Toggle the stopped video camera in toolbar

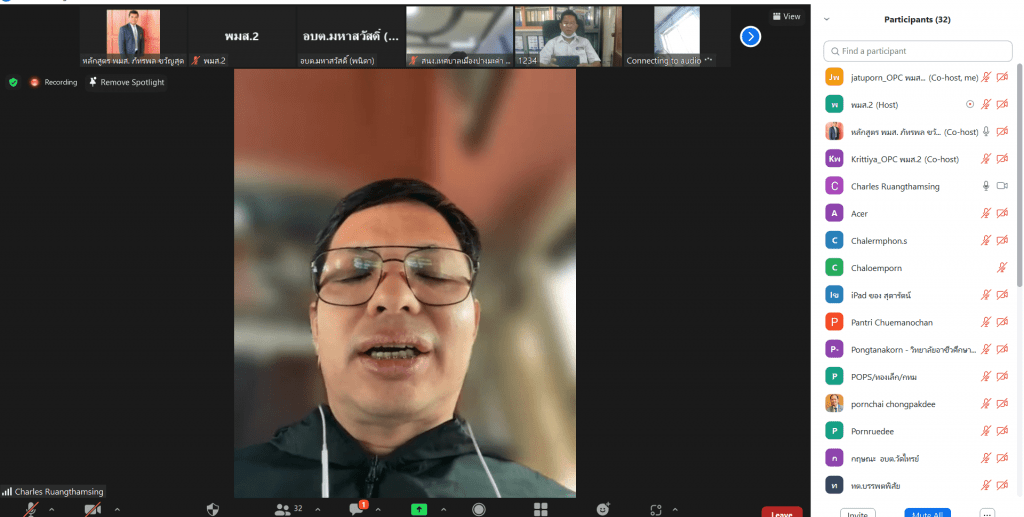[93, 509]
